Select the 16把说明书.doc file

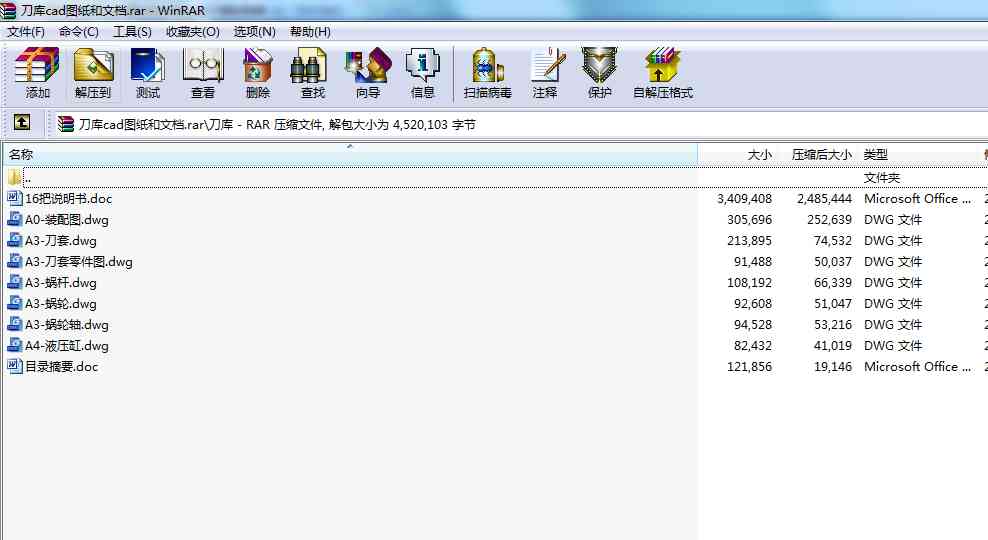68,199
